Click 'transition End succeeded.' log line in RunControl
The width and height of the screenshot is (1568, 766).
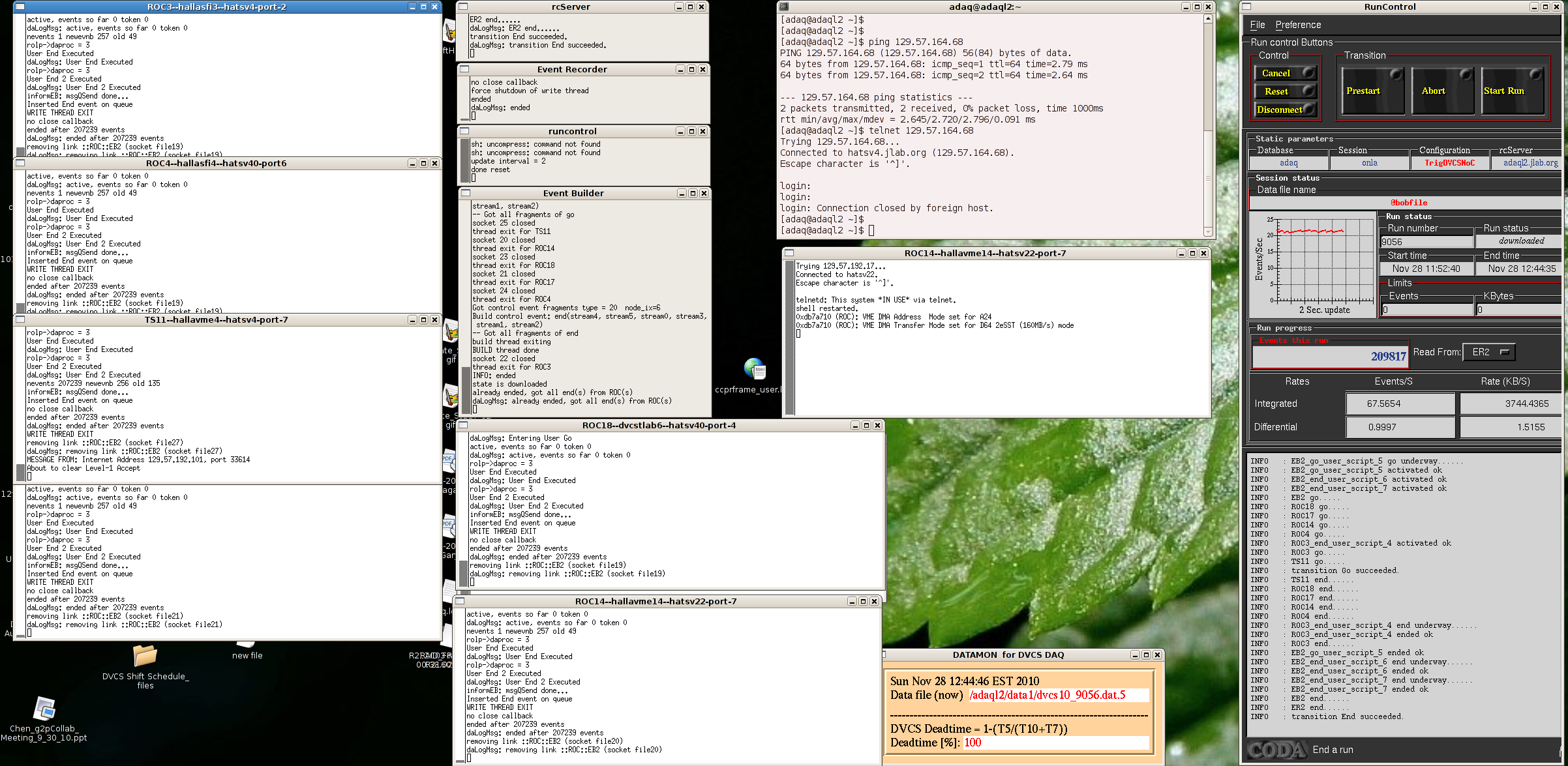[x=1348, y=716]
